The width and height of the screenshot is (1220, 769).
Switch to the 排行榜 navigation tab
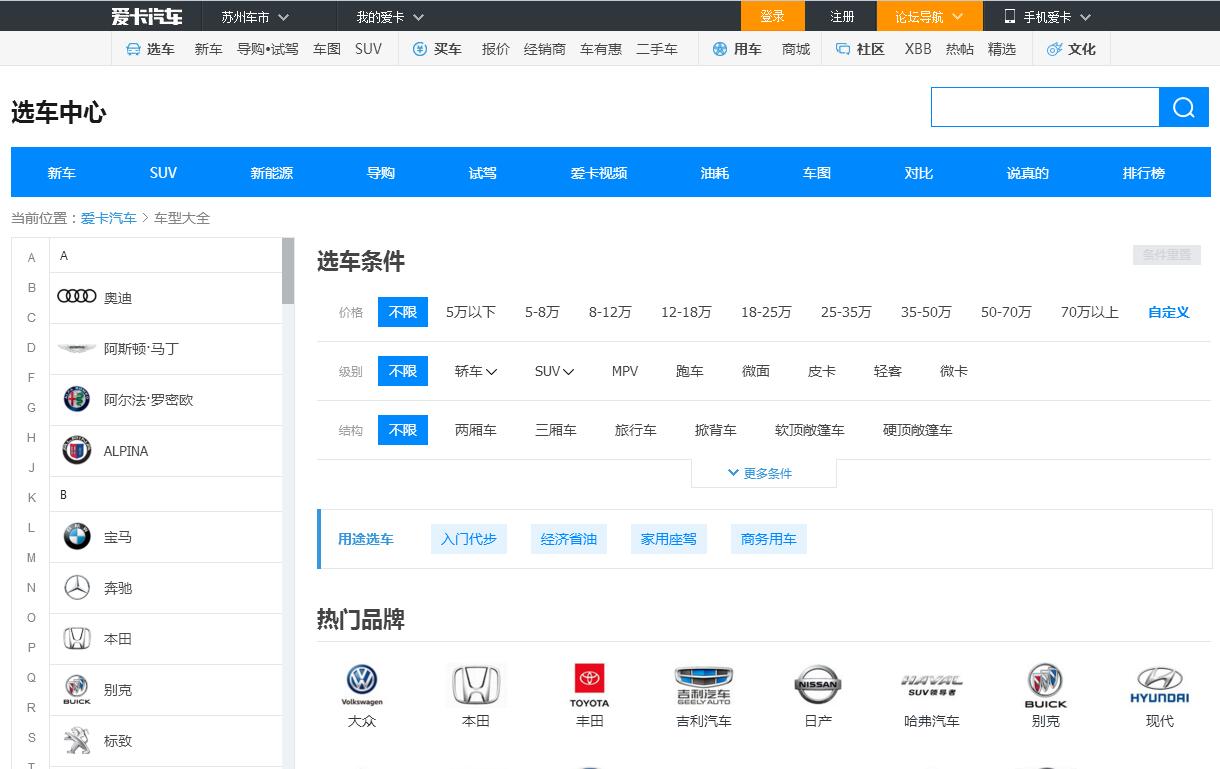(x=1143, y=173)
